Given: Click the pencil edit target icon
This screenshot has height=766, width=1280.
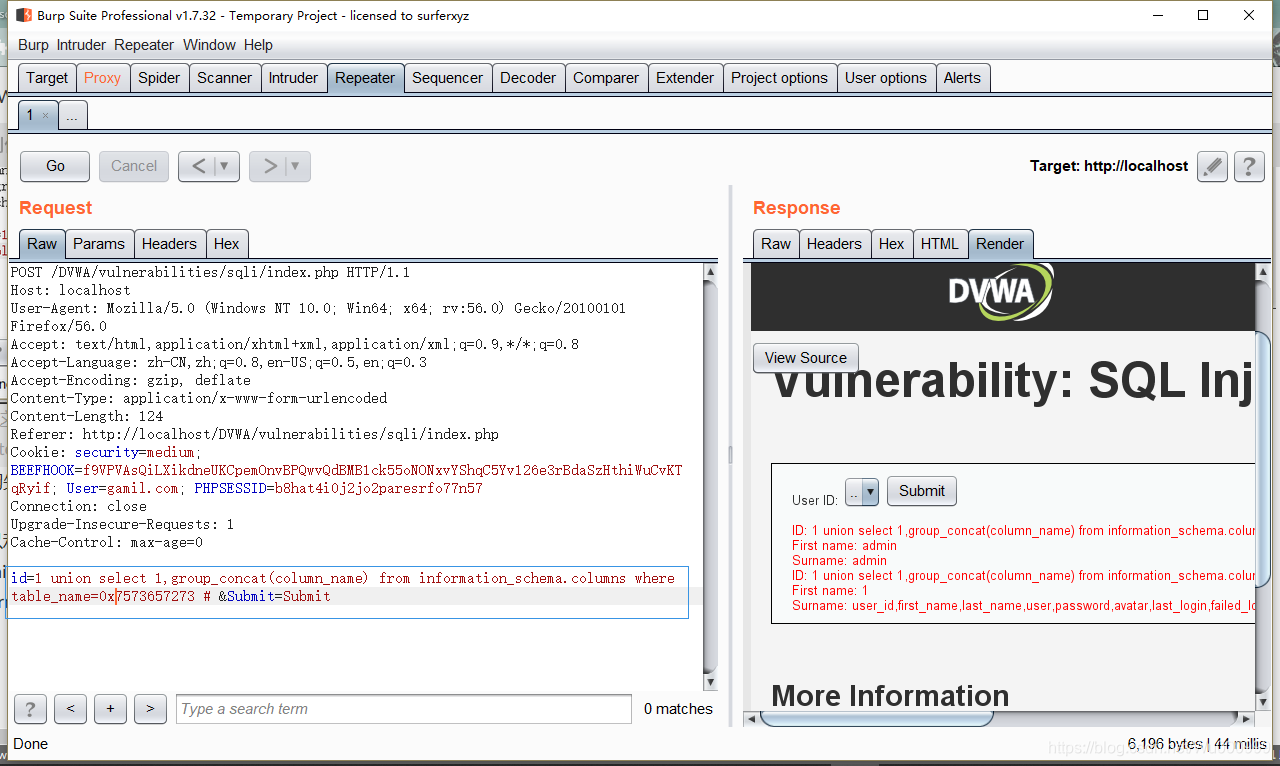Looking at the screenshot, I should (x=1212, y=166).
